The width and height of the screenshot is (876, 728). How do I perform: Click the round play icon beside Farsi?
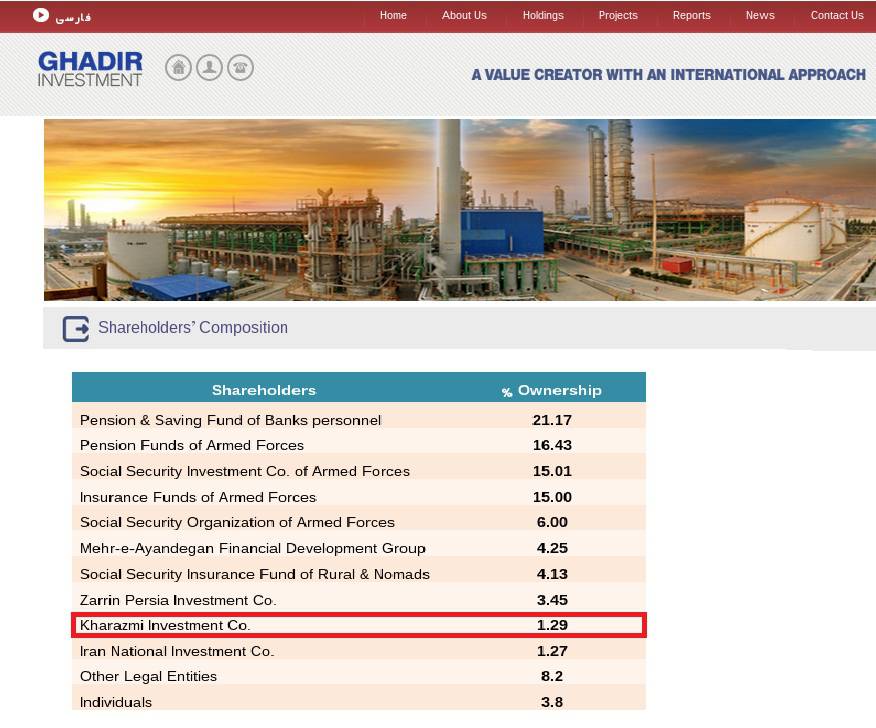point(41,15)
